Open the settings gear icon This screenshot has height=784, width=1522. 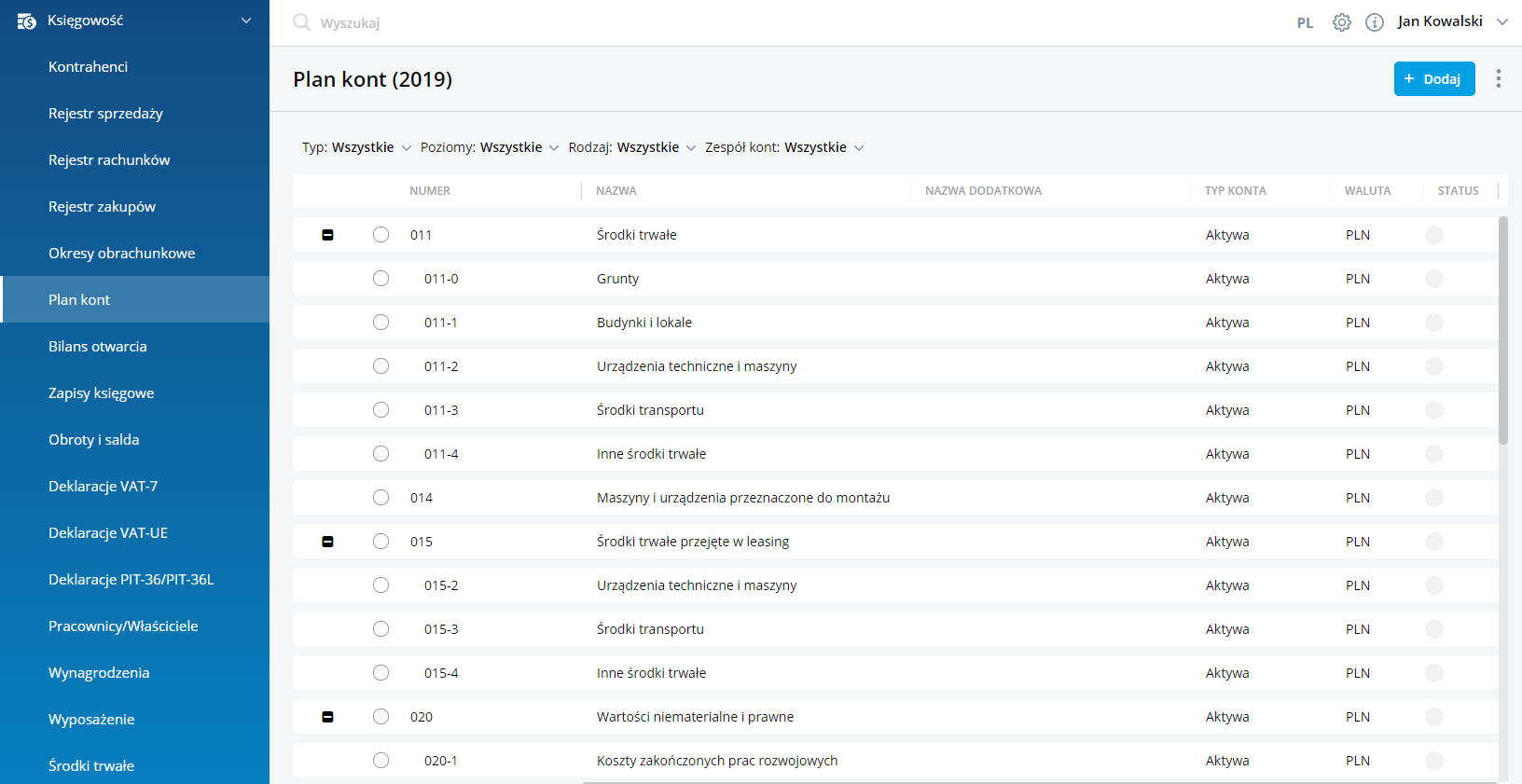pos(1341,22)
